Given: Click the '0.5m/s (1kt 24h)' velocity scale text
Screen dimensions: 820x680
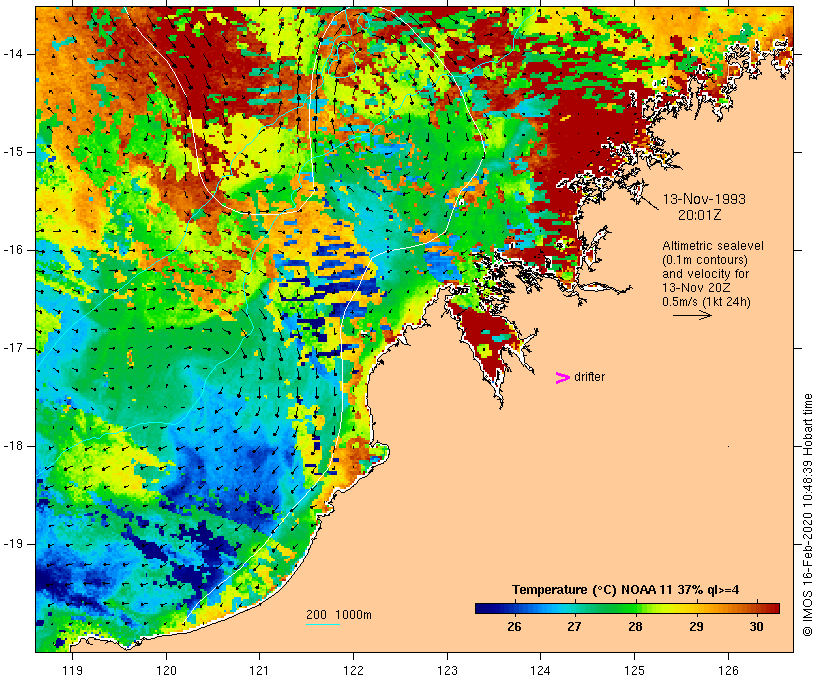Looking at the screenshot, I should point(706,302).
